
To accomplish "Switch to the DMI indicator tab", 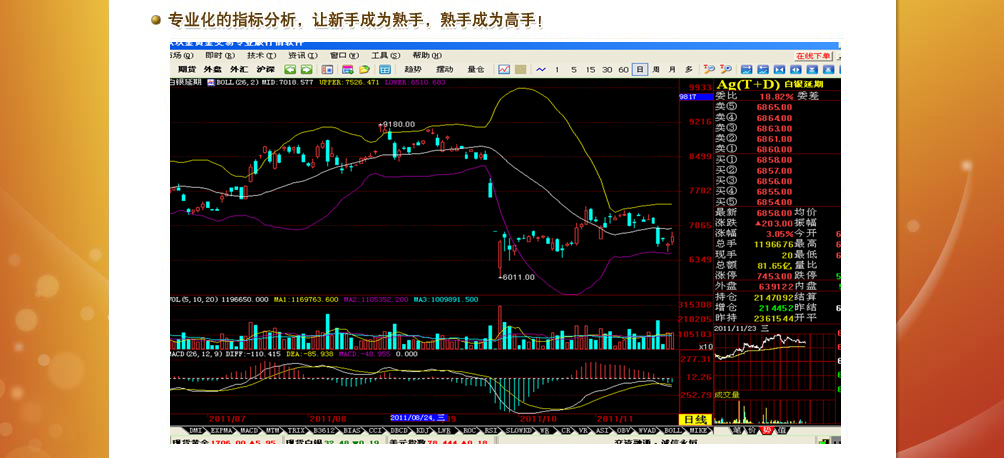I will (x=196, y=430).
